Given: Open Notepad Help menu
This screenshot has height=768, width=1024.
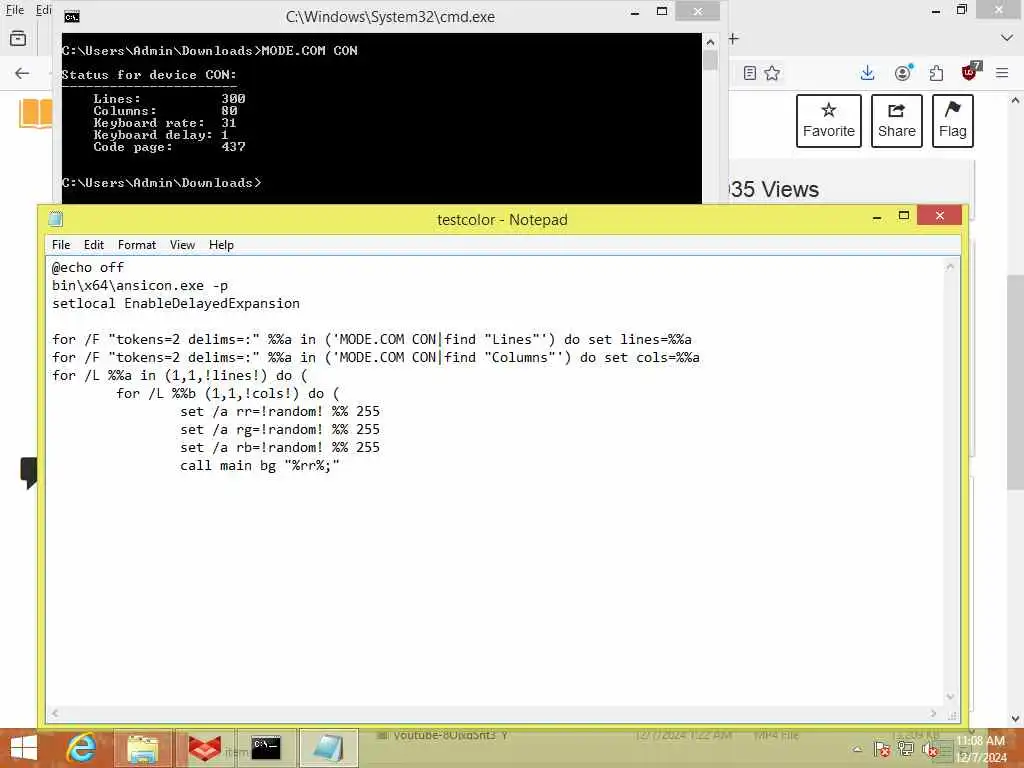Looking at the screenshot, I should click(221, 245).
